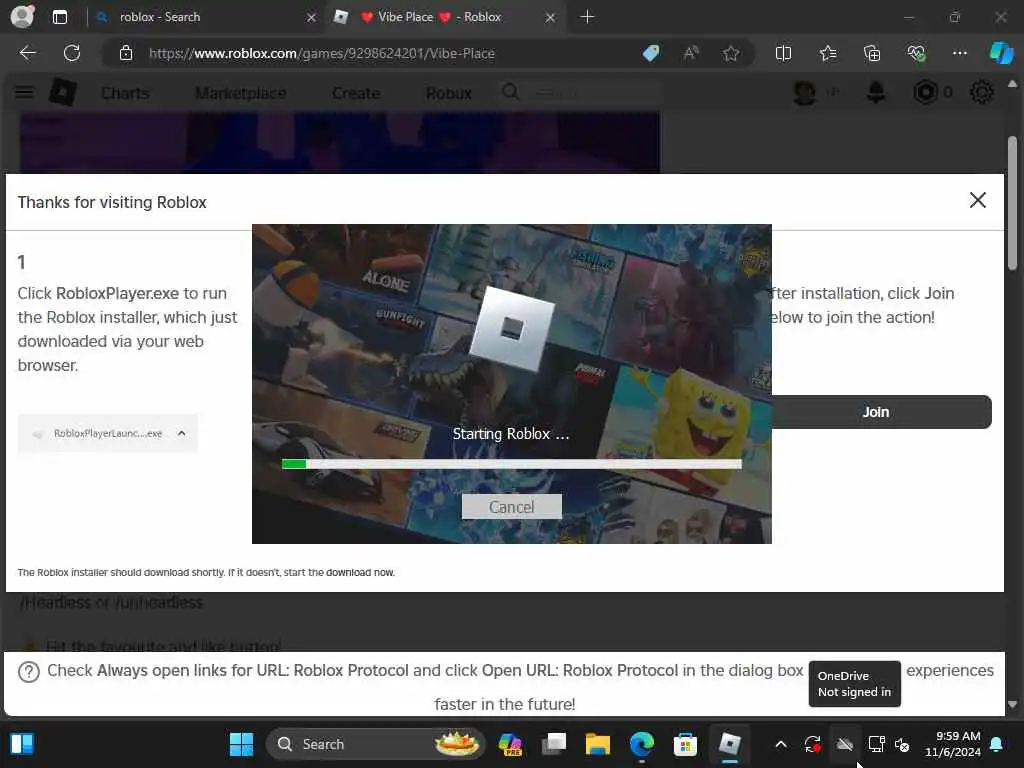The image size is (1024, 768).
Task: Open Roblox user avatar profile
Action: 805,93
